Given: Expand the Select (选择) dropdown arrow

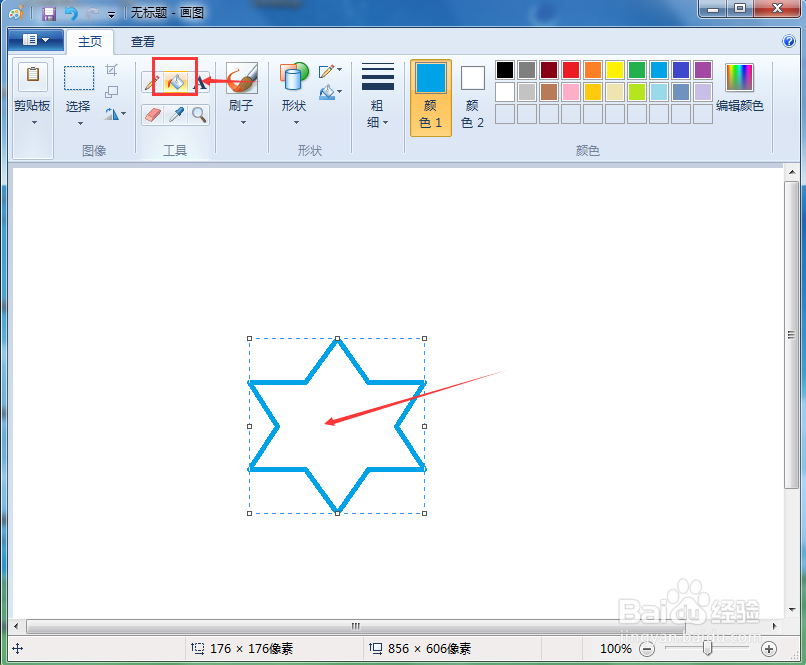Looking at the screenshot, I should [x=80, y=123].
